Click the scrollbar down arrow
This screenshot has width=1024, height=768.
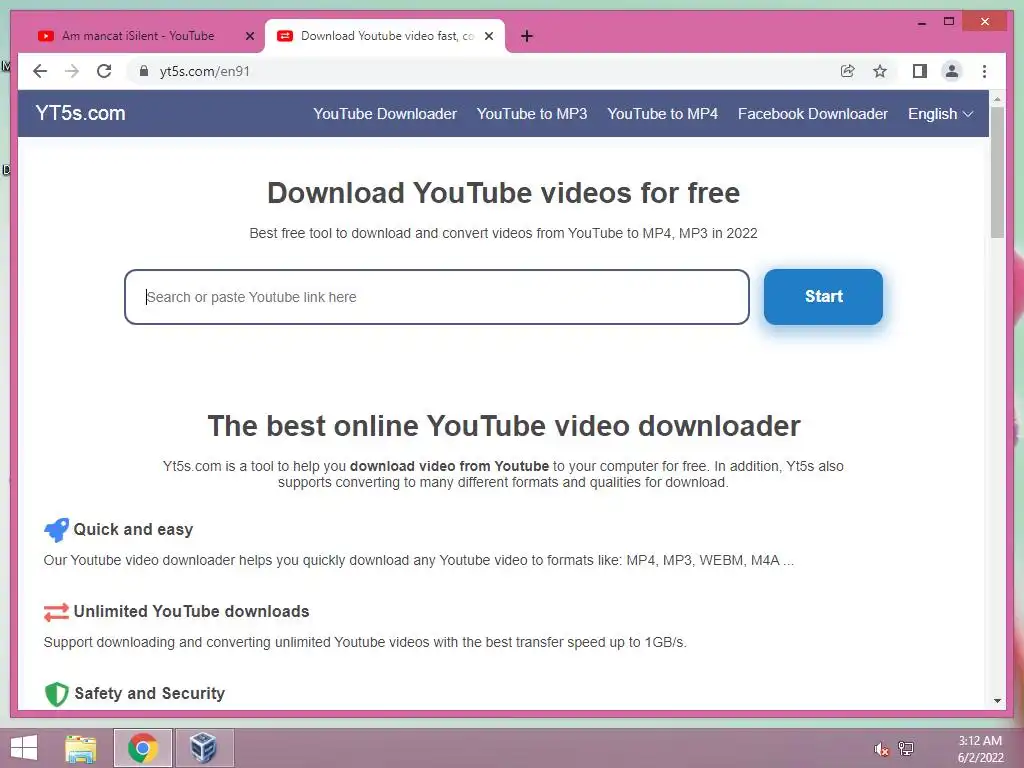[x=997, y=701]
